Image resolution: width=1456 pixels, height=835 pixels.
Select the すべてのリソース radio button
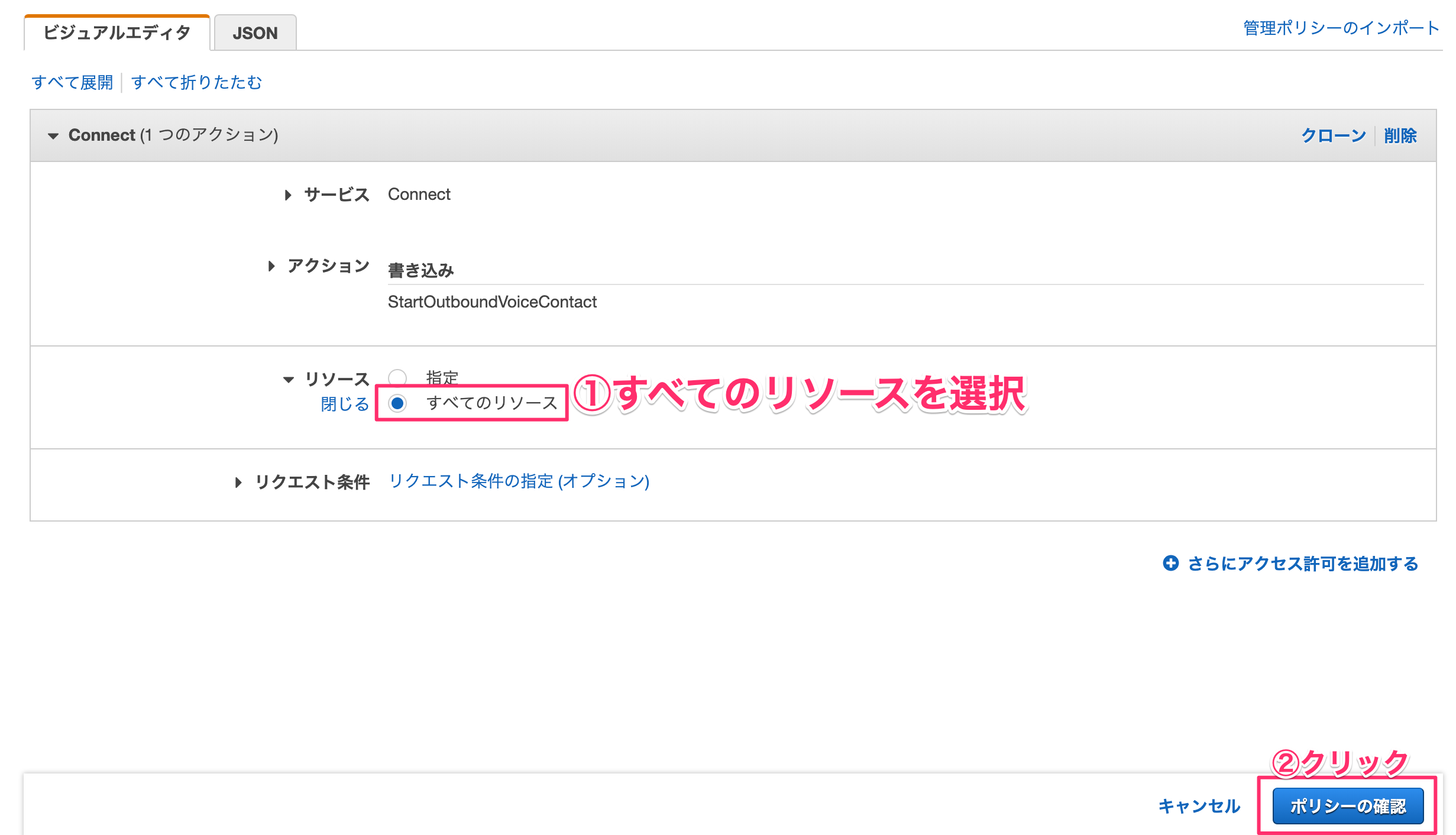tap(397, 403)
